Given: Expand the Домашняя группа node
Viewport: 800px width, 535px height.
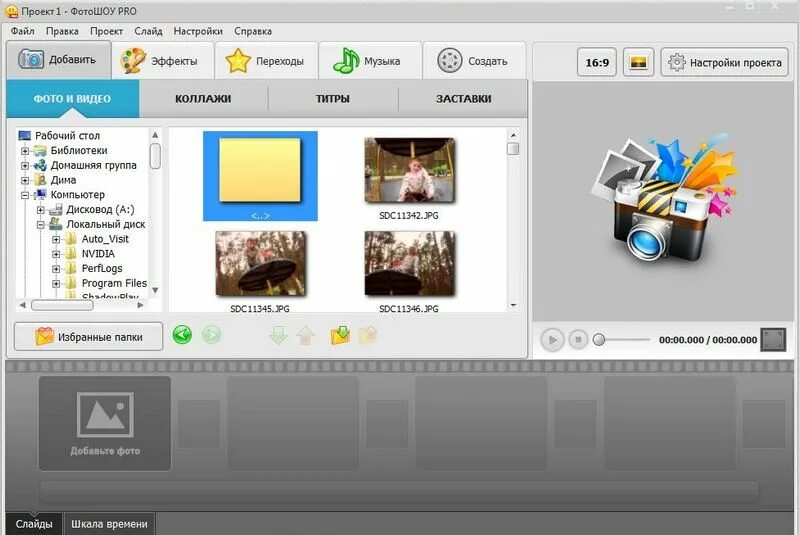Looking at the screenshot, I should [24, 166].
